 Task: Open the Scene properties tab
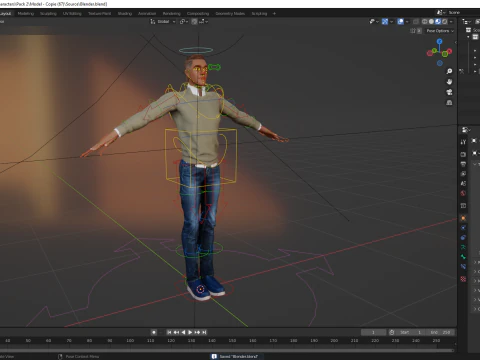pyautogui.click(x=463, y=183)
